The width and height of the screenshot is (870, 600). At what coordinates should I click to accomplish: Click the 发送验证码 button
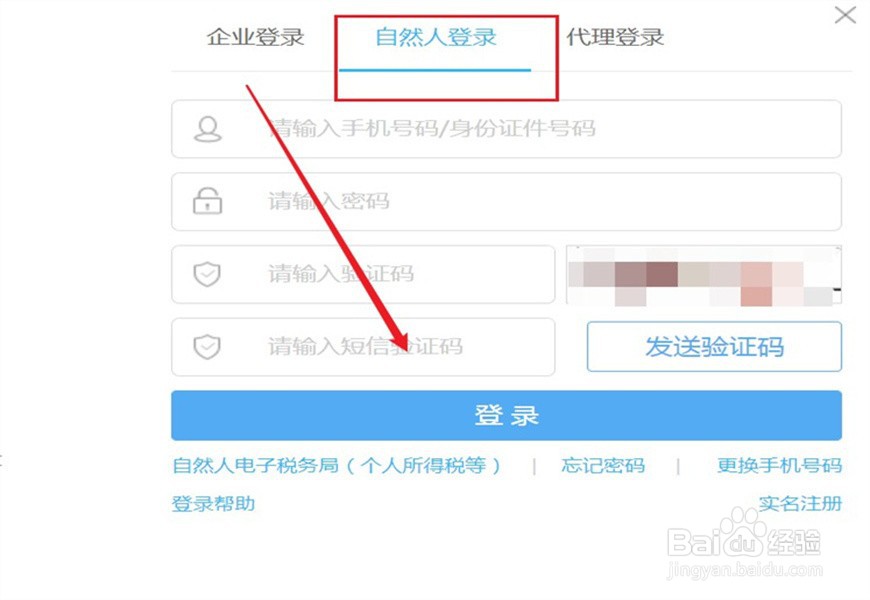coord(714,347)
